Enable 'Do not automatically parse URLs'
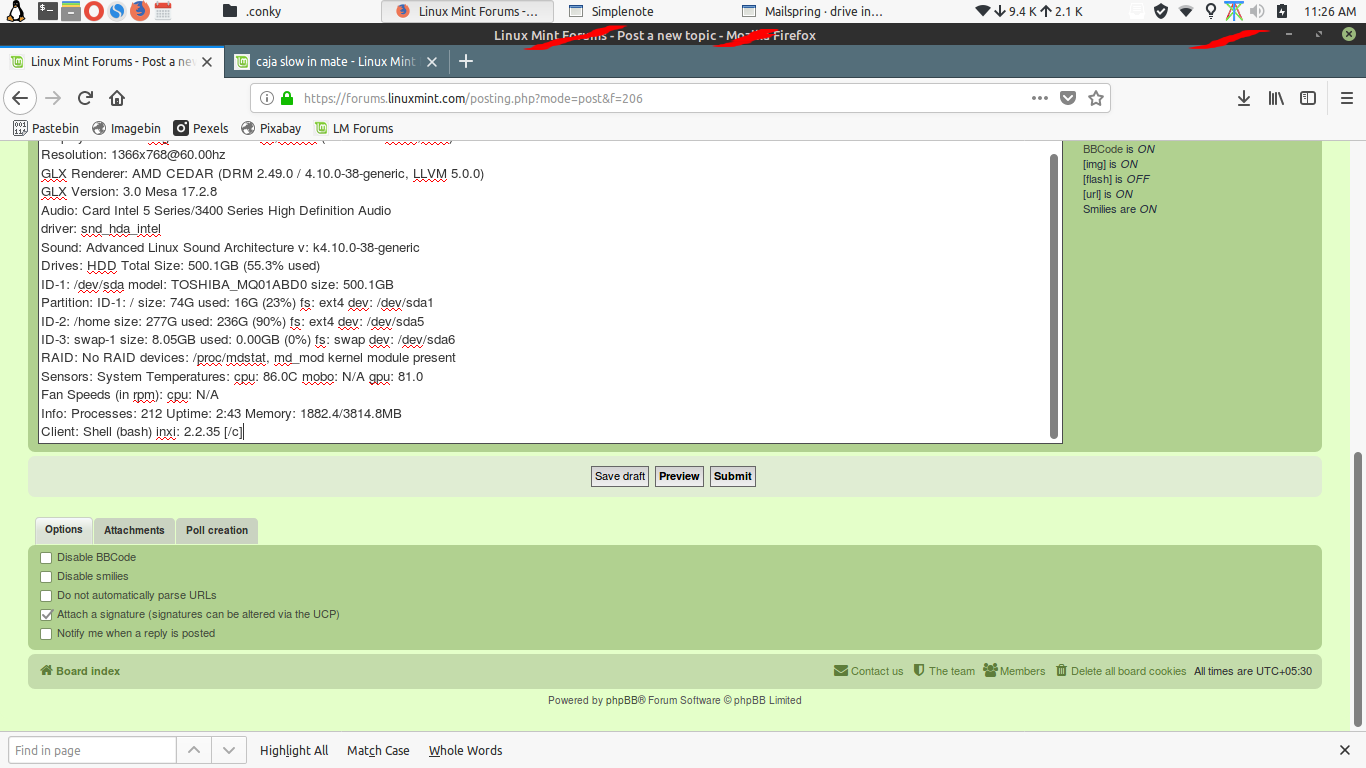 click(x=46, y=596)
